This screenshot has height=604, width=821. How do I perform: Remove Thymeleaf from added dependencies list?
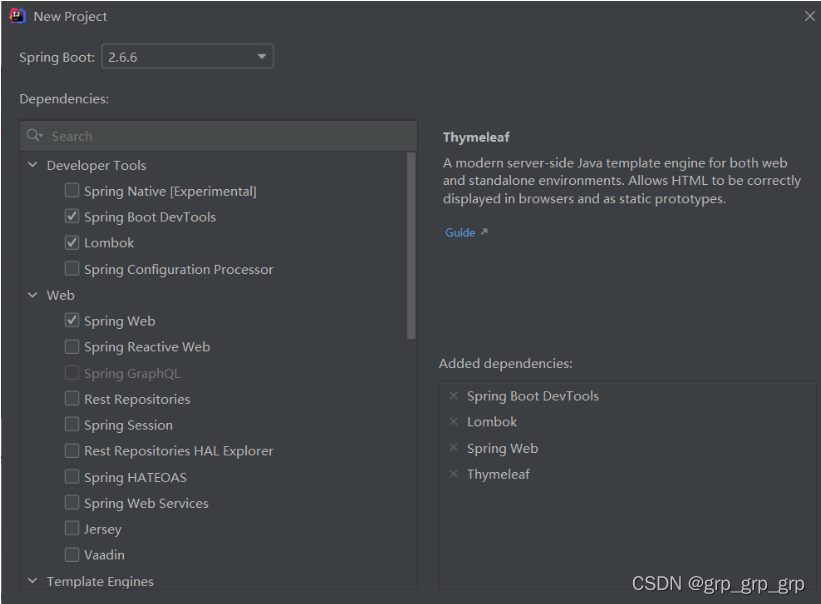(453, 474)
